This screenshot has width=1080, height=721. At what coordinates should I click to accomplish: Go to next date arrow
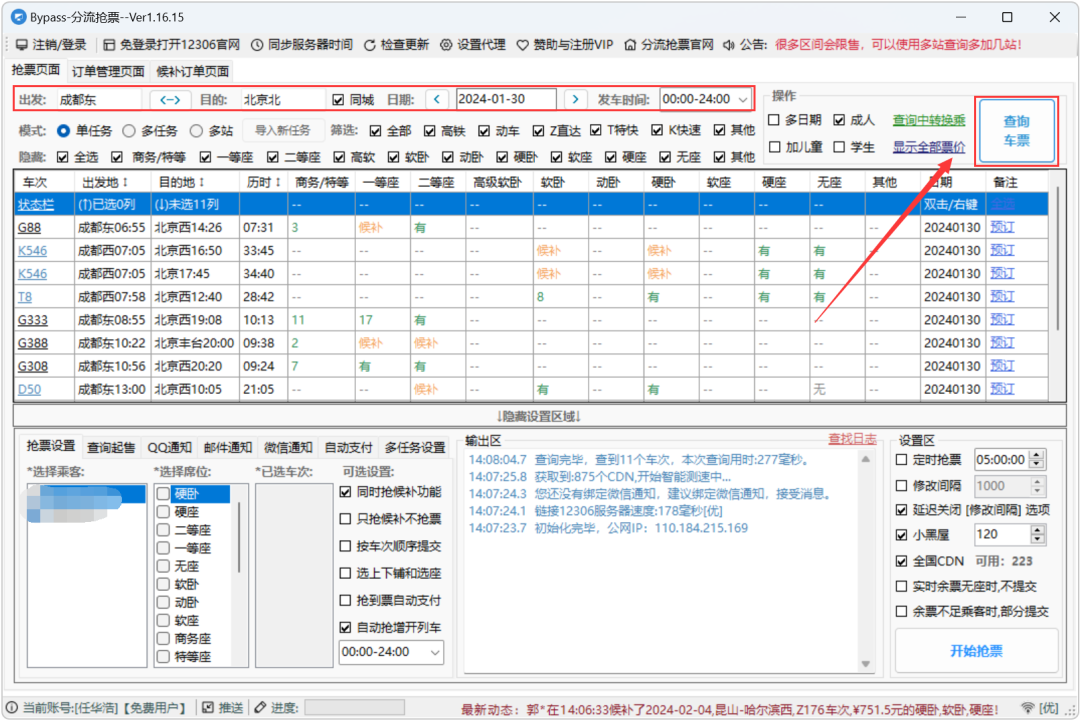pos(574,100)
